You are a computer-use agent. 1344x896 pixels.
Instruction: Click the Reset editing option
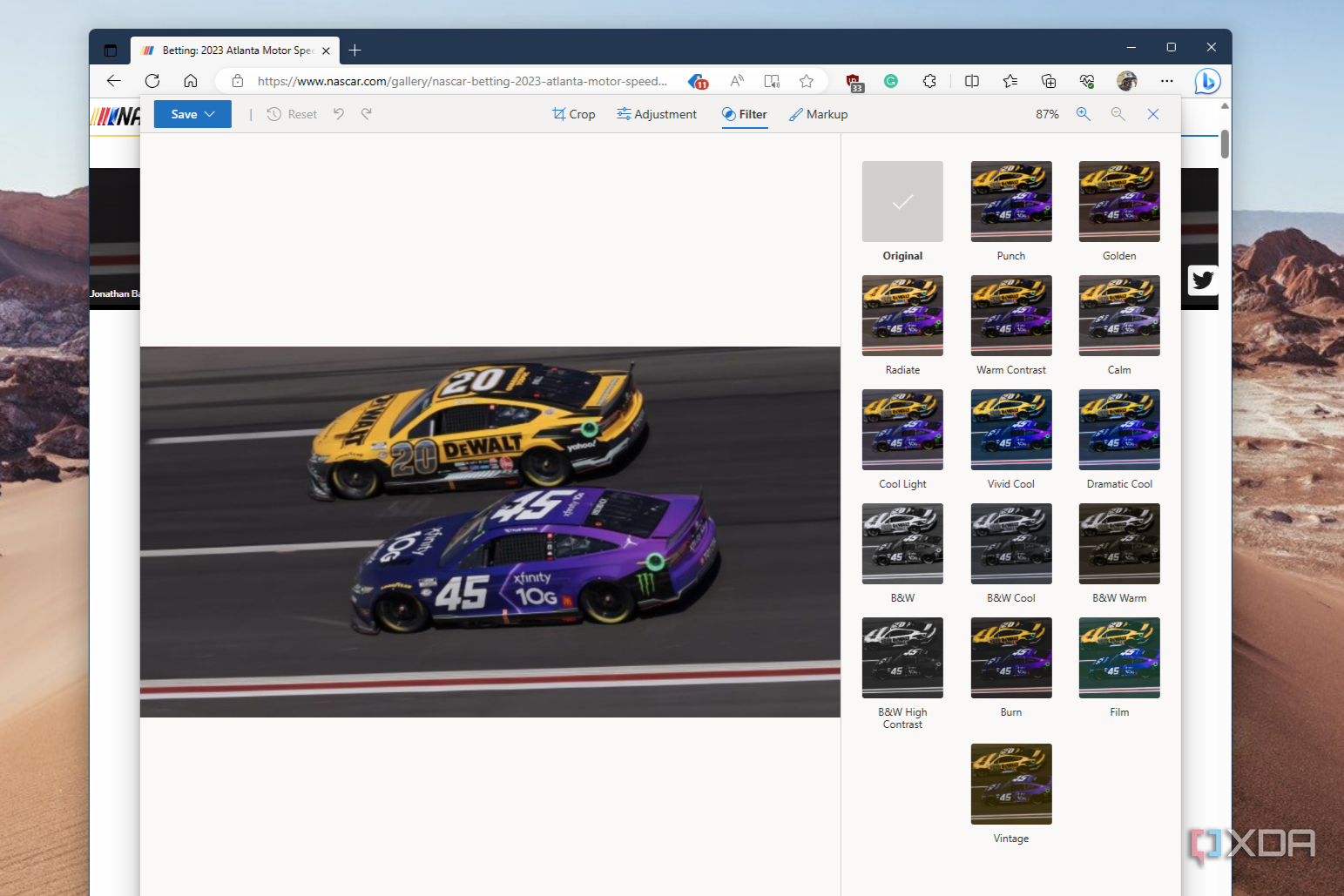[291, 113]
